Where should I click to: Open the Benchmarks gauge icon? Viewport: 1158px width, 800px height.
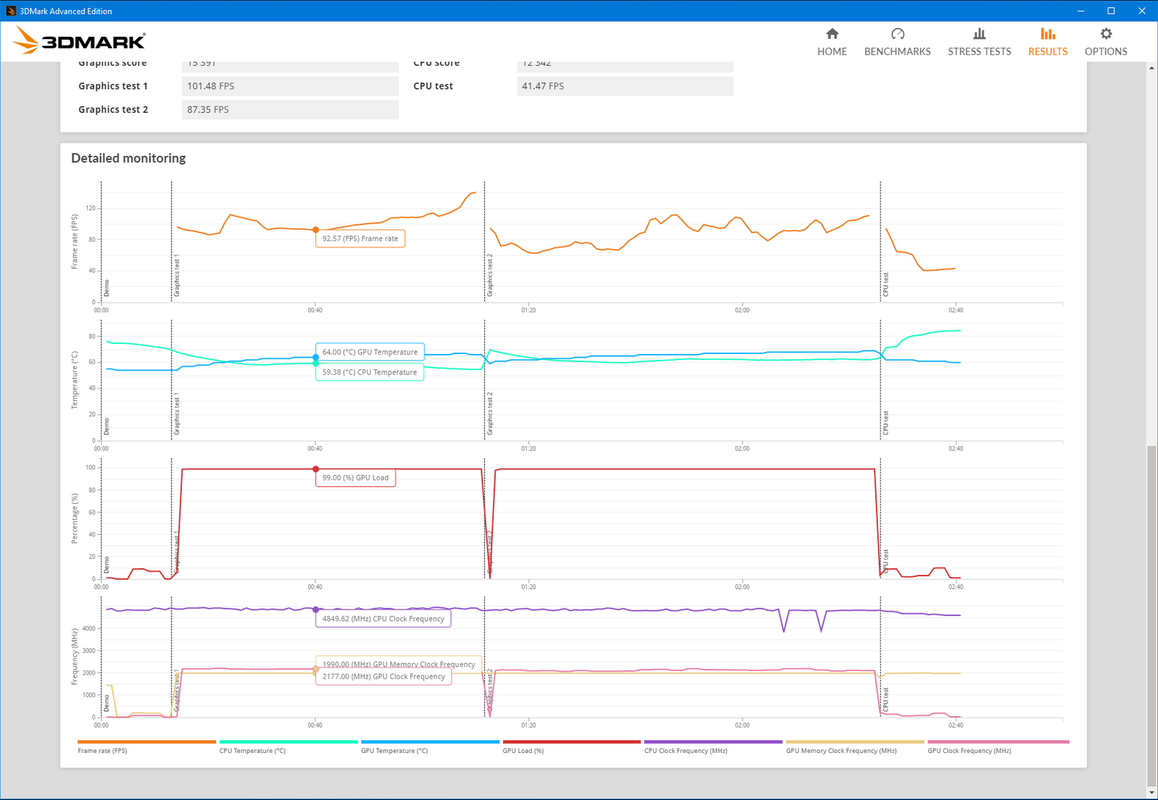[897, 34]
